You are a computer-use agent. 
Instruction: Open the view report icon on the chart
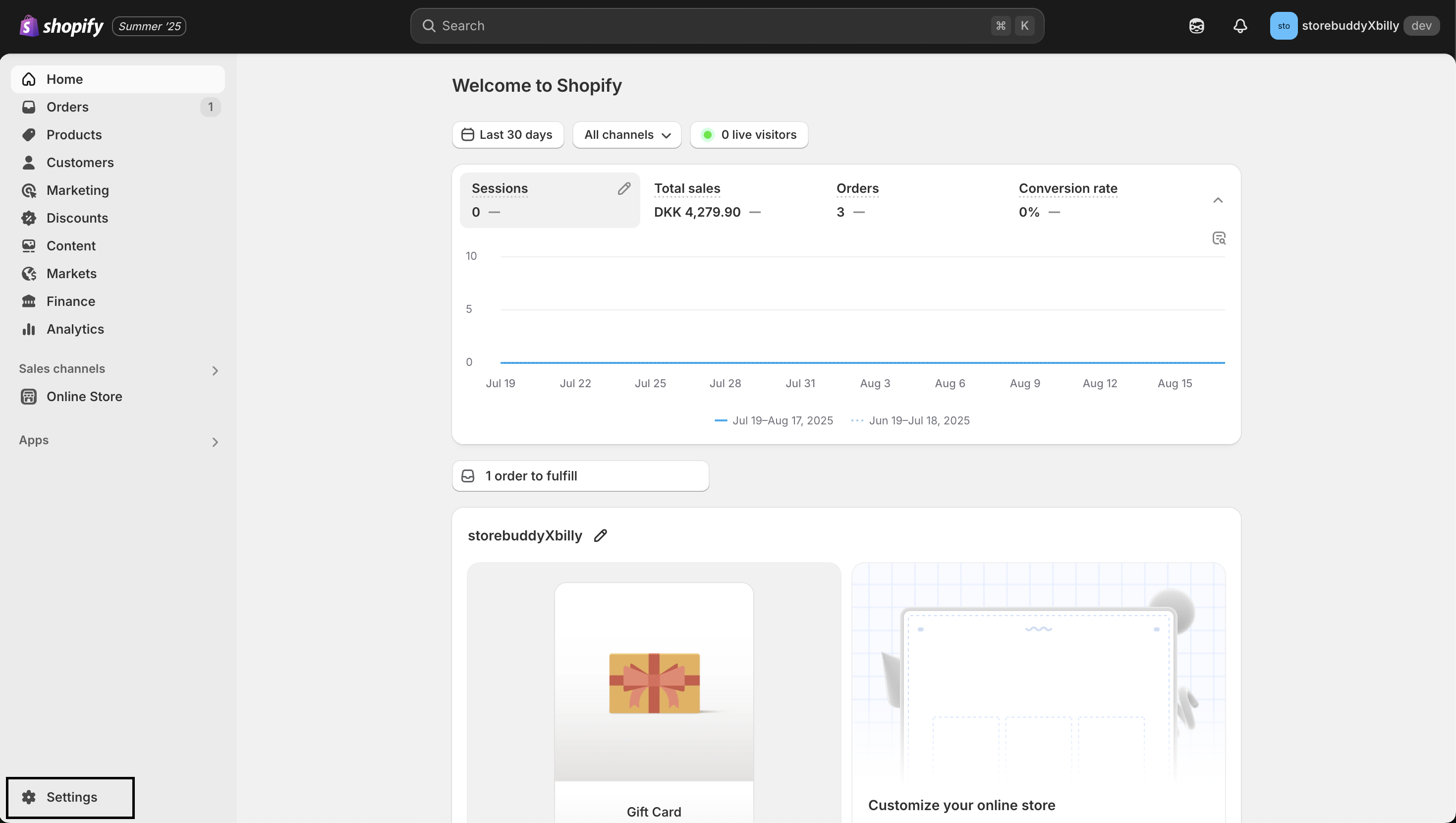[1219, 238]
